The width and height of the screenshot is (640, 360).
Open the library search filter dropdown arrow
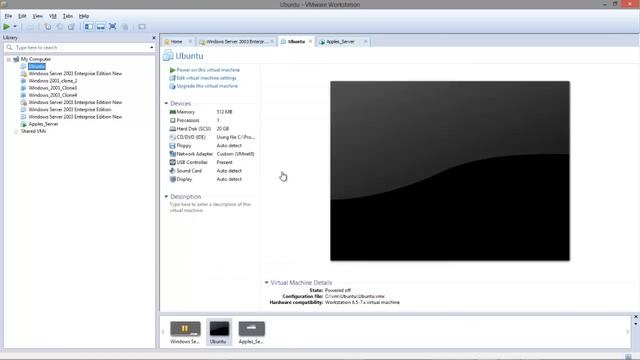(x=152, y=47)
